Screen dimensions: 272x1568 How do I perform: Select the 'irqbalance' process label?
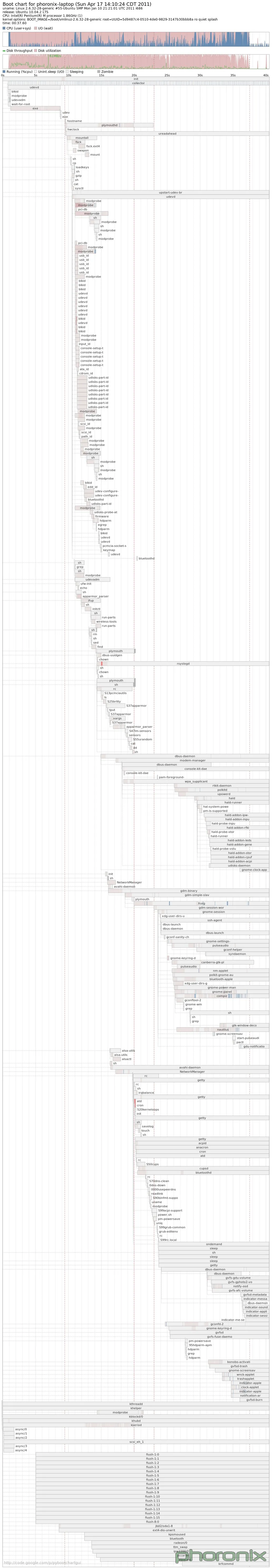[x=146, y=1093]
